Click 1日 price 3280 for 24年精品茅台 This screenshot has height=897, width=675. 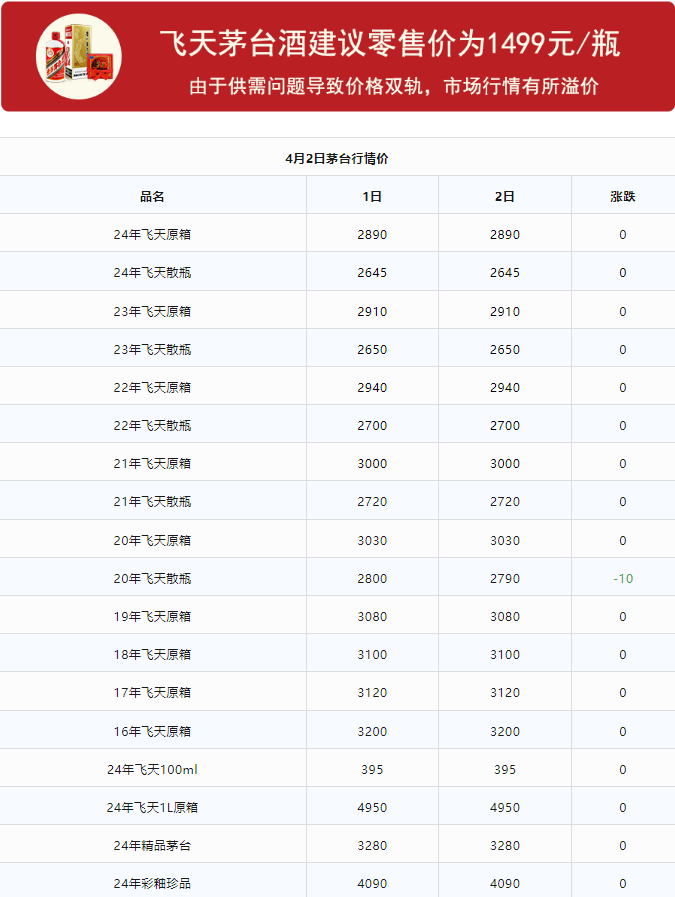372,846
